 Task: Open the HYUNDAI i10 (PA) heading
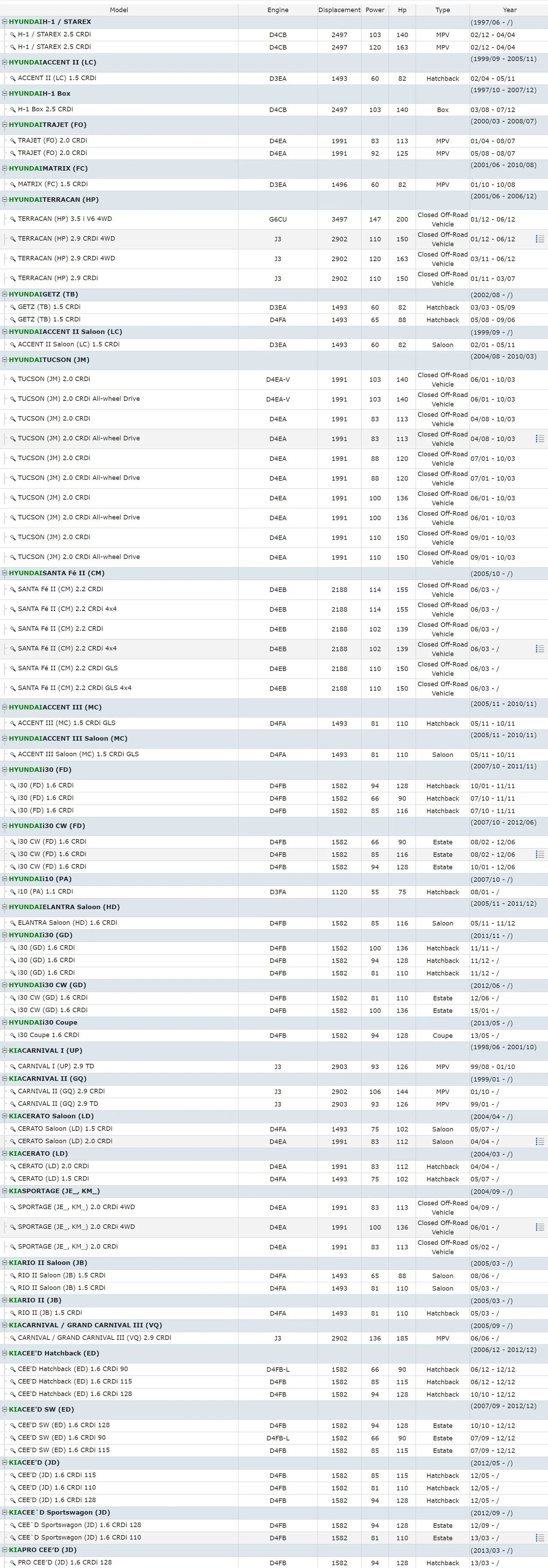point(40,880)
